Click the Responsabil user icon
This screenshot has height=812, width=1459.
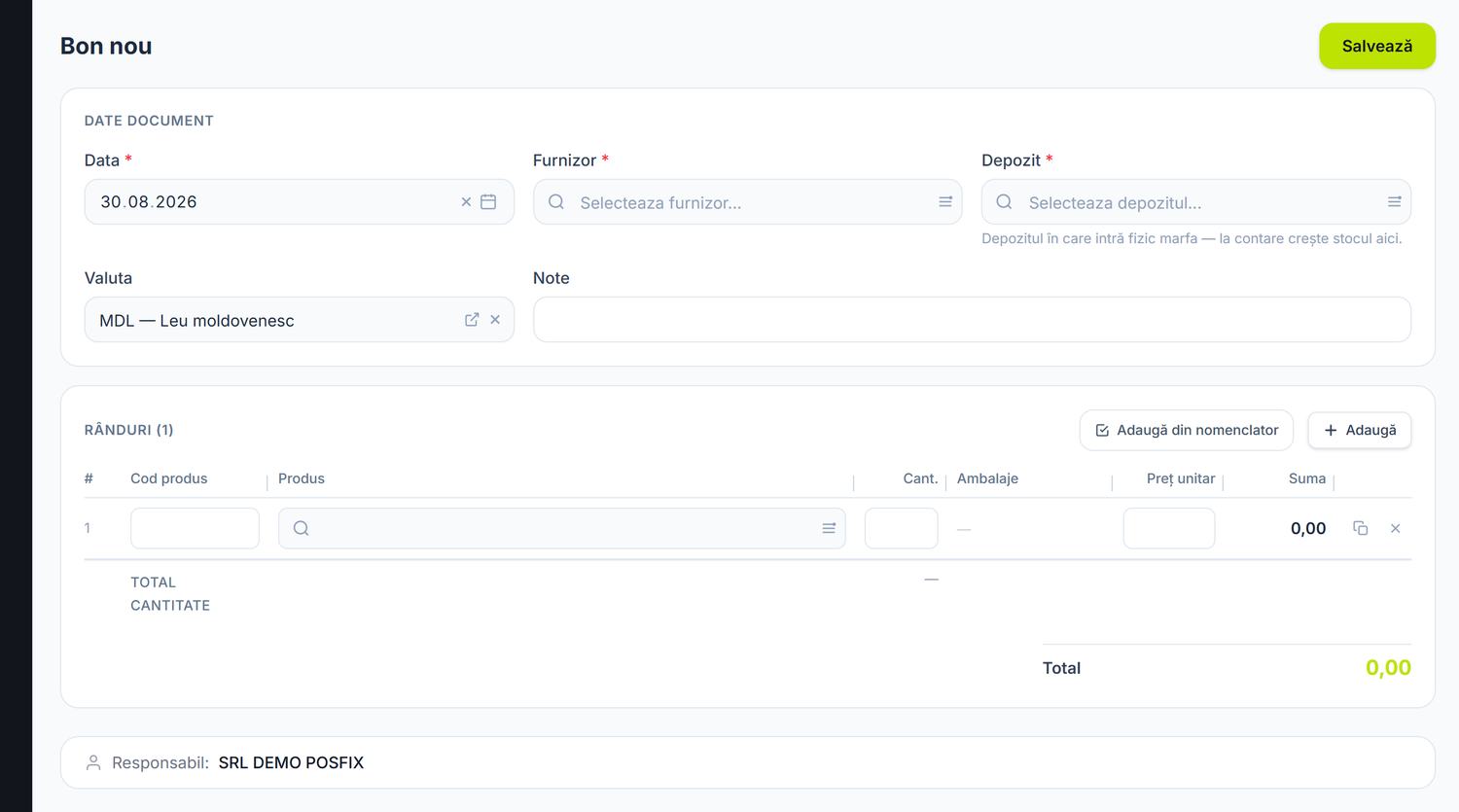[93, 762]
